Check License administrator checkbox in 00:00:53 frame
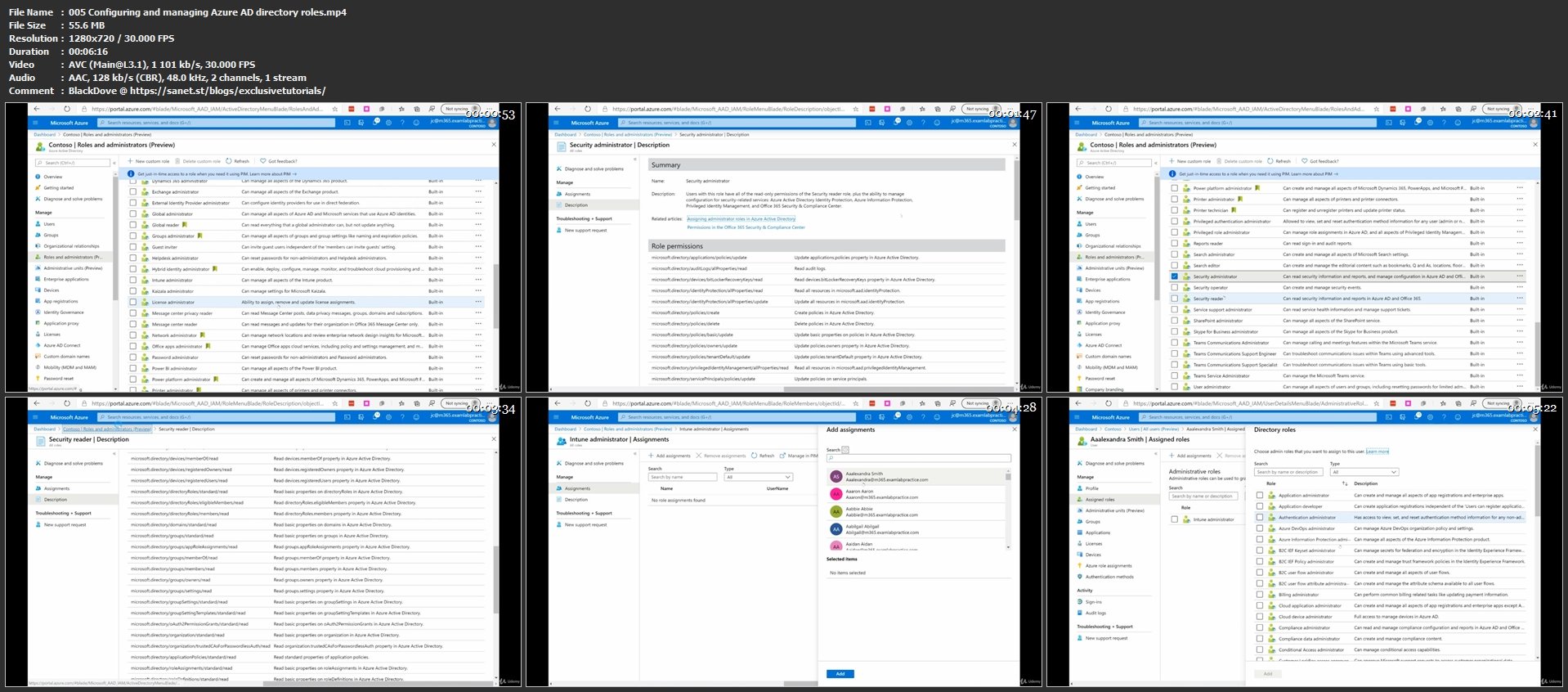Screen dimensions: 1568x692 [133, 303]
